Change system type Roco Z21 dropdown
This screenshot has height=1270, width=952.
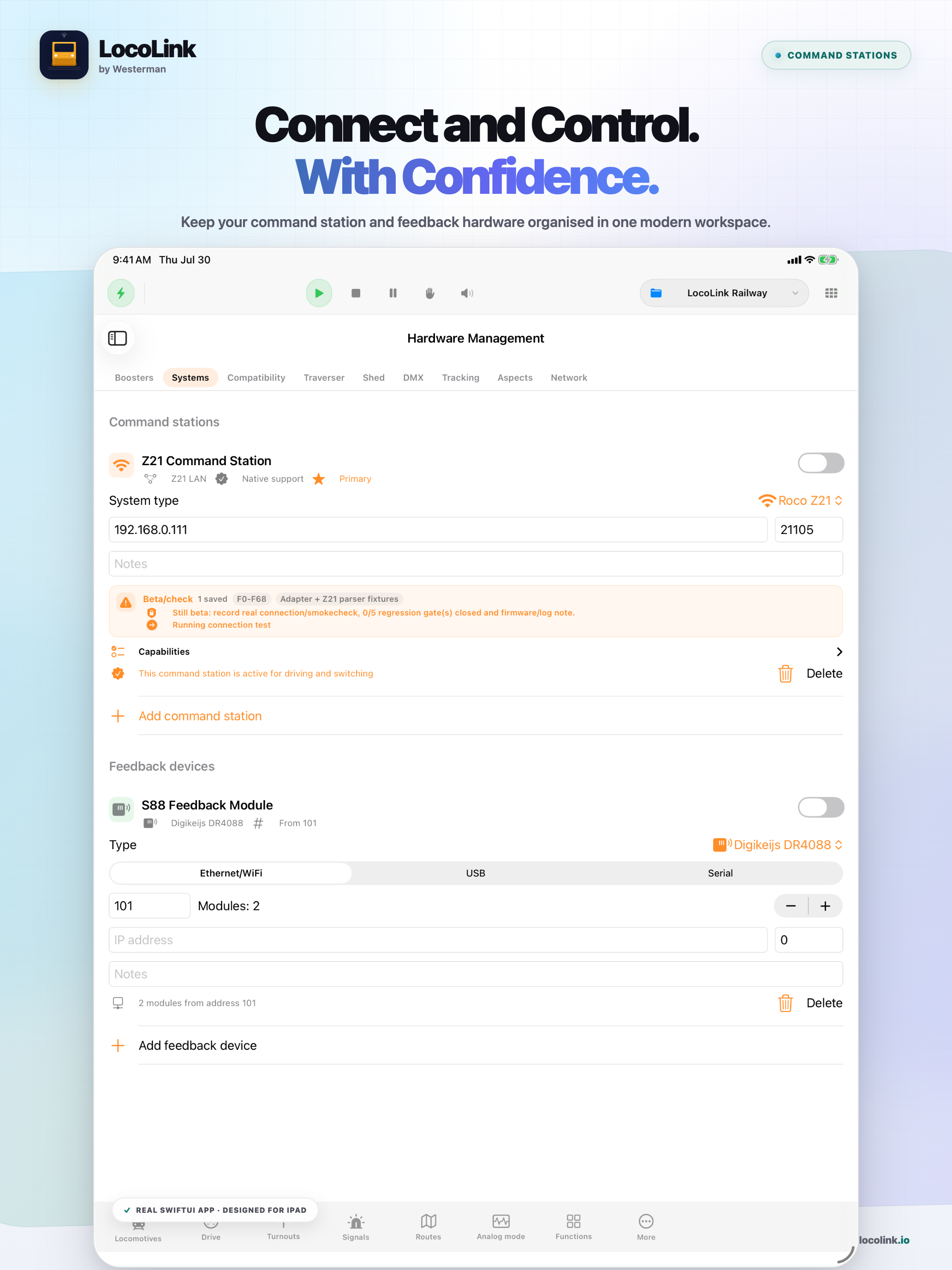(800, 501)
